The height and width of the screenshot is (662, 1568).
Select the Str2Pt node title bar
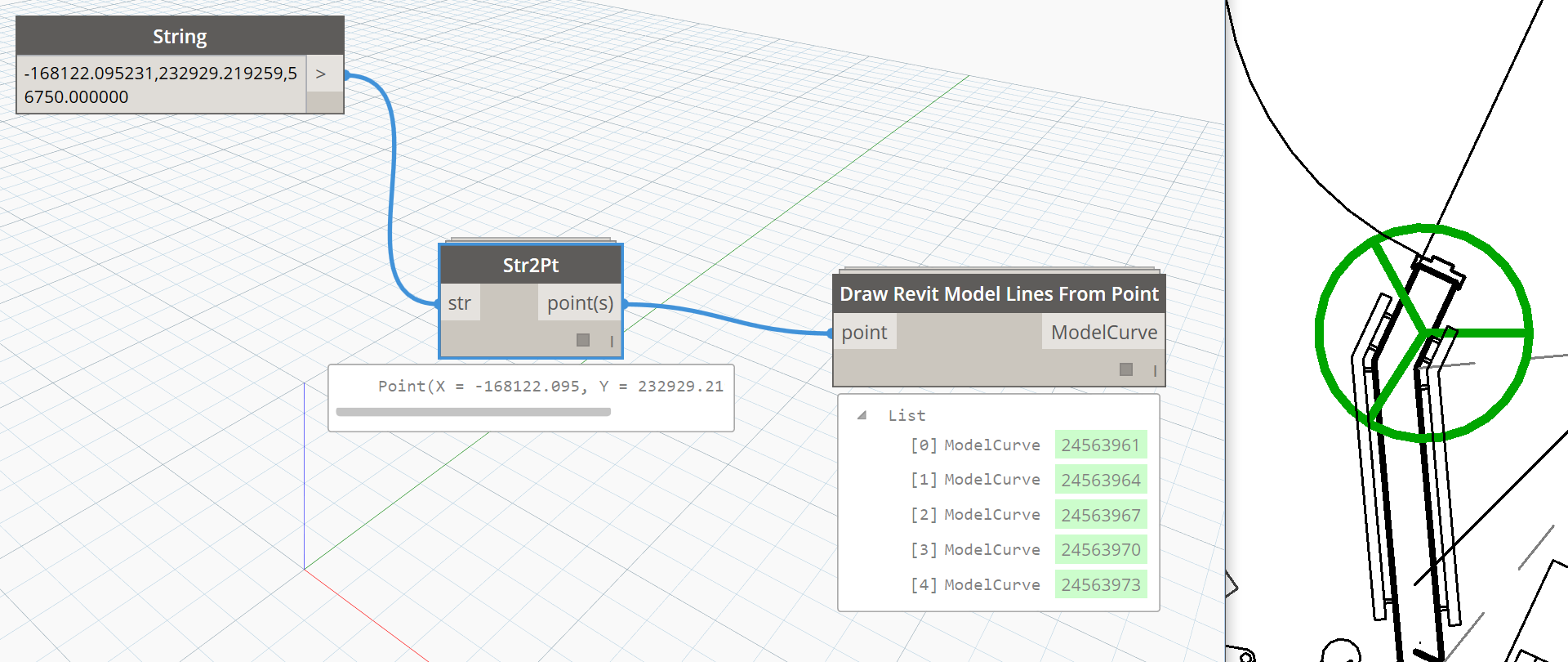[x=531, y=266]
